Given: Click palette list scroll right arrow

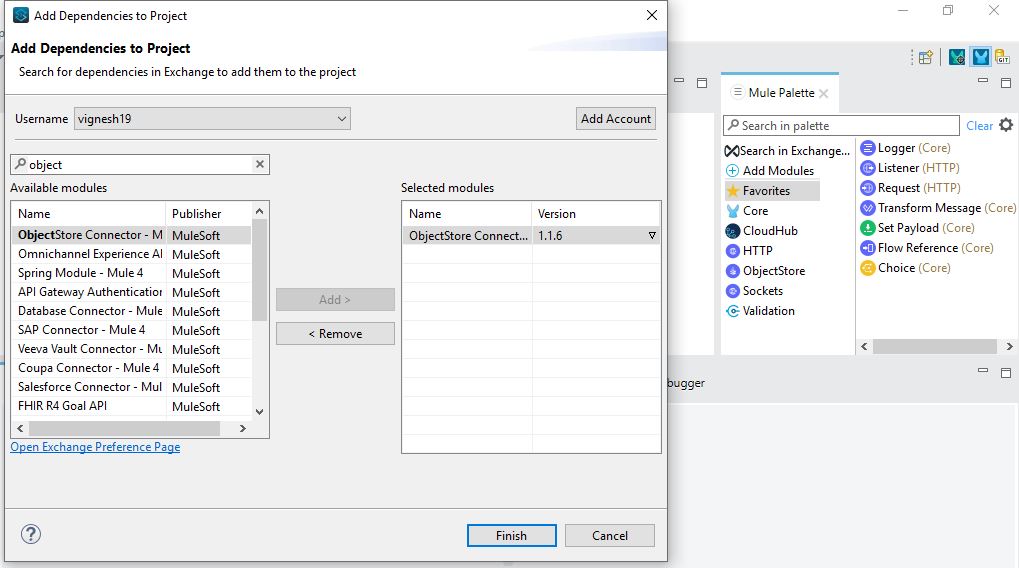Looking at the screenshot, I should point(1009,347).
